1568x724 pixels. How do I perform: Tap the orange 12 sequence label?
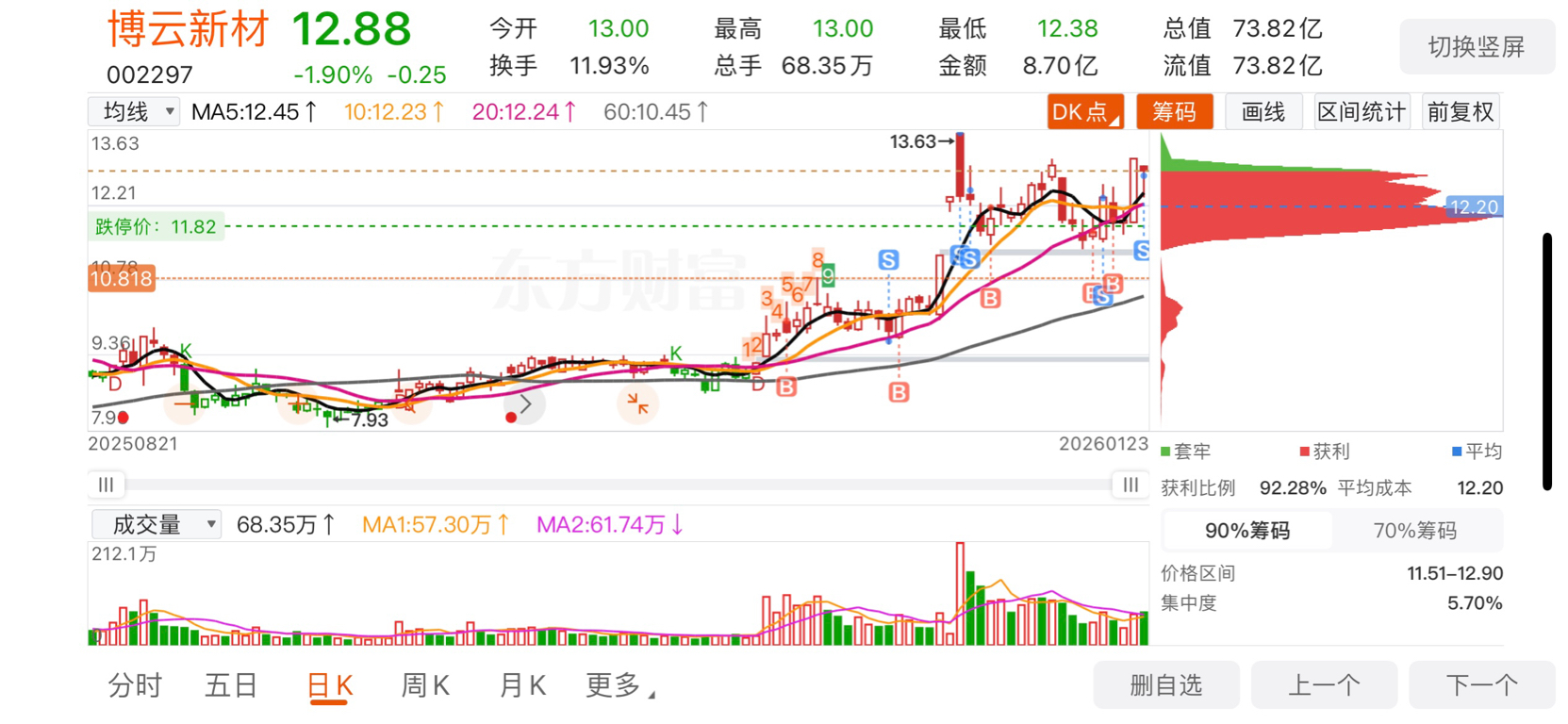751,348
